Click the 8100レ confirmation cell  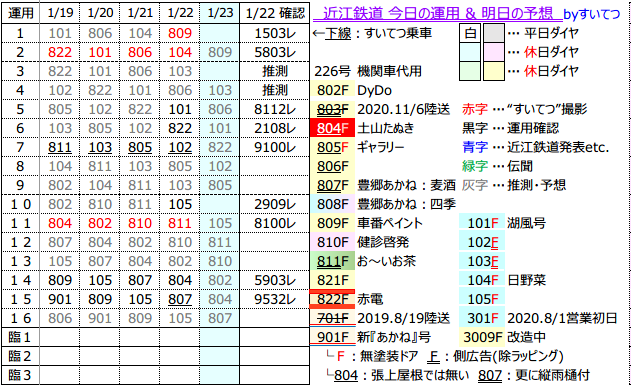click(x=275, y=223)
